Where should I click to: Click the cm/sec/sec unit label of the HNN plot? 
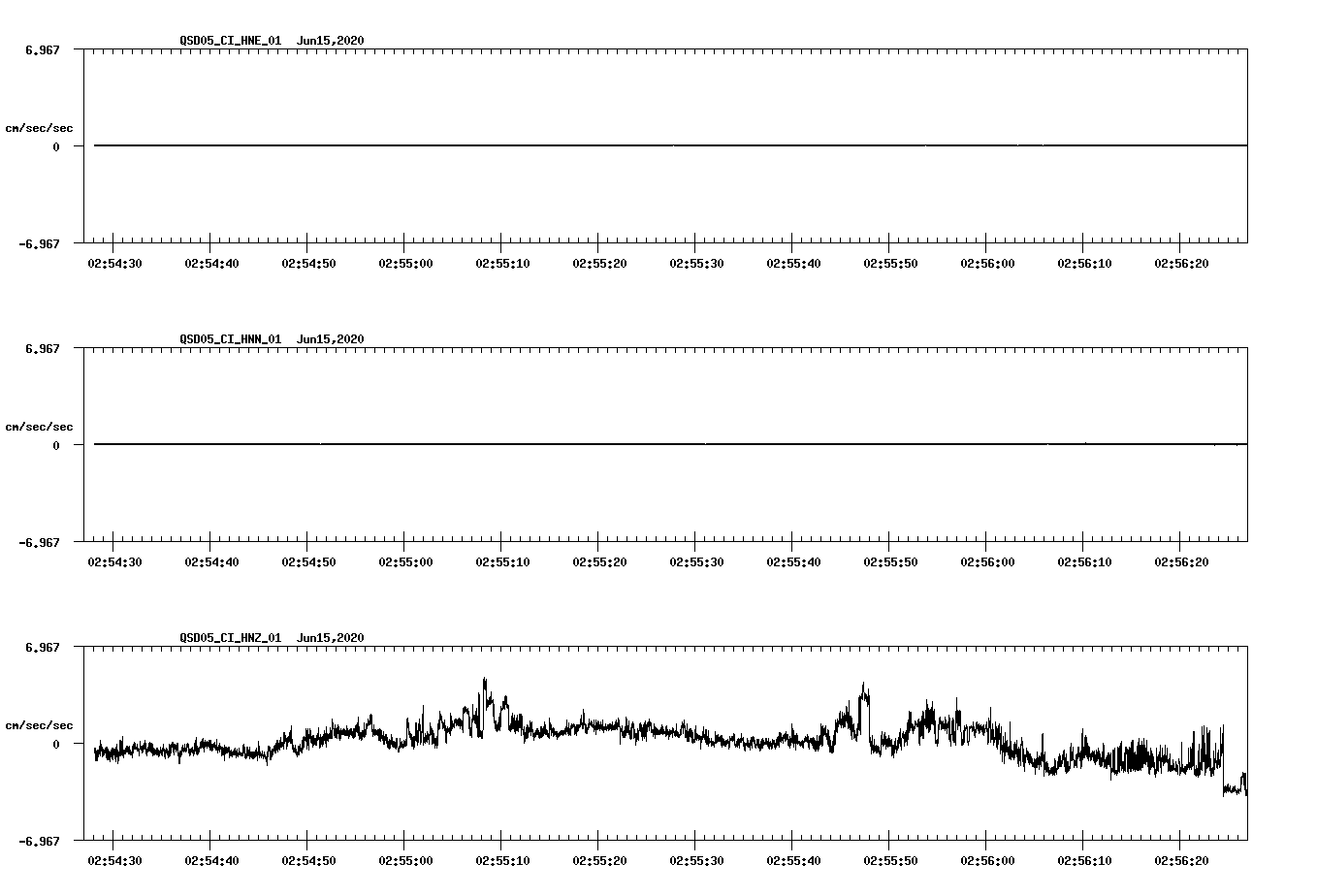click(x=39, y=427)
